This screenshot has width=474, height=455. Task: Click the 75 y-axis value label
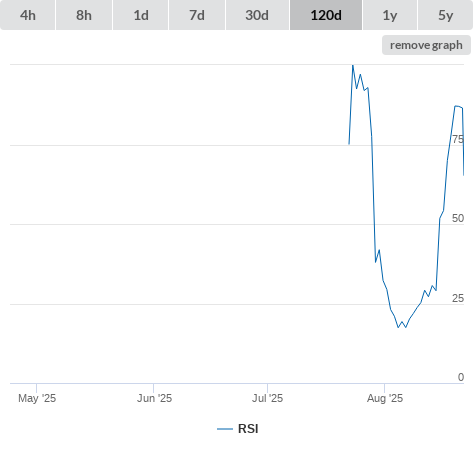(458, 139)
